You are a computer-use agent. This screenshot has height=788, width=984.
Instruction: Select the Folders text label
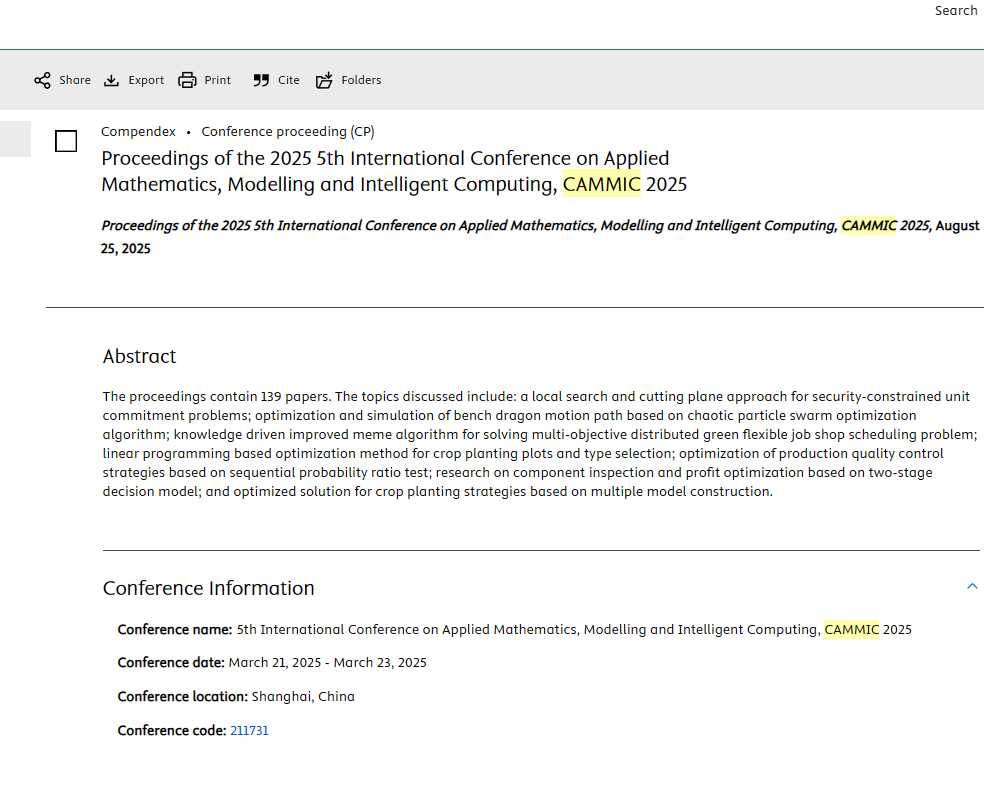coord(361,80)
